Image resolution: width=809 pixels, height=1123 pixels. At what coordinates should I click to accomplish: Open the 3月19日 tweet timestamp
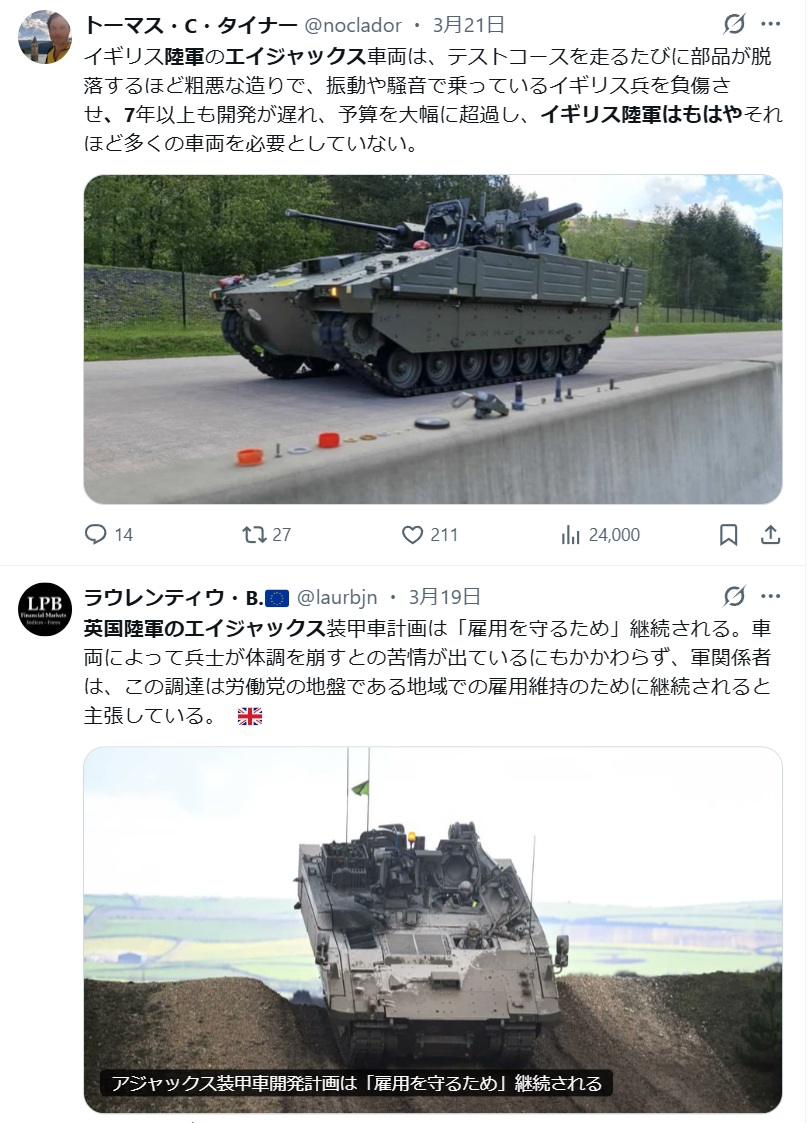[x=445, y=597]
